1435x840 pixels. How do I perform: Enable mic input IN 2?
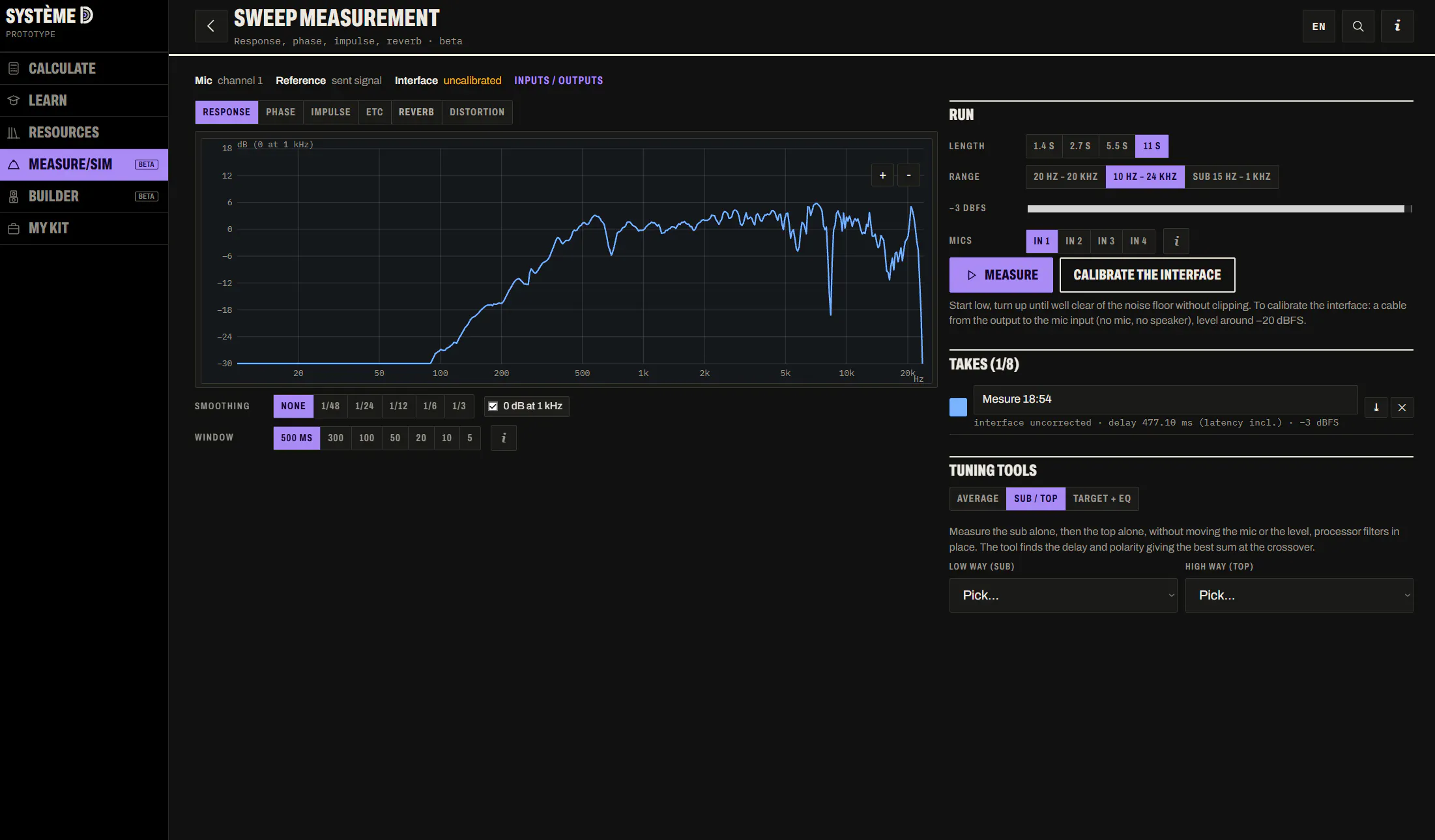pyautogui.click(x=1074, y=241)
